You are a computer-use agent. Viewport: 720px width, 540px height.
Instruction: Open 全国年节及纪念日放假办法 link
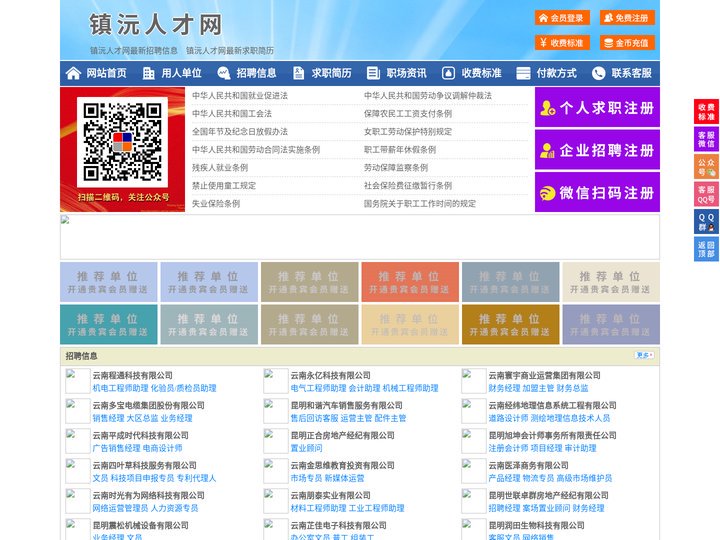point(240,131)
